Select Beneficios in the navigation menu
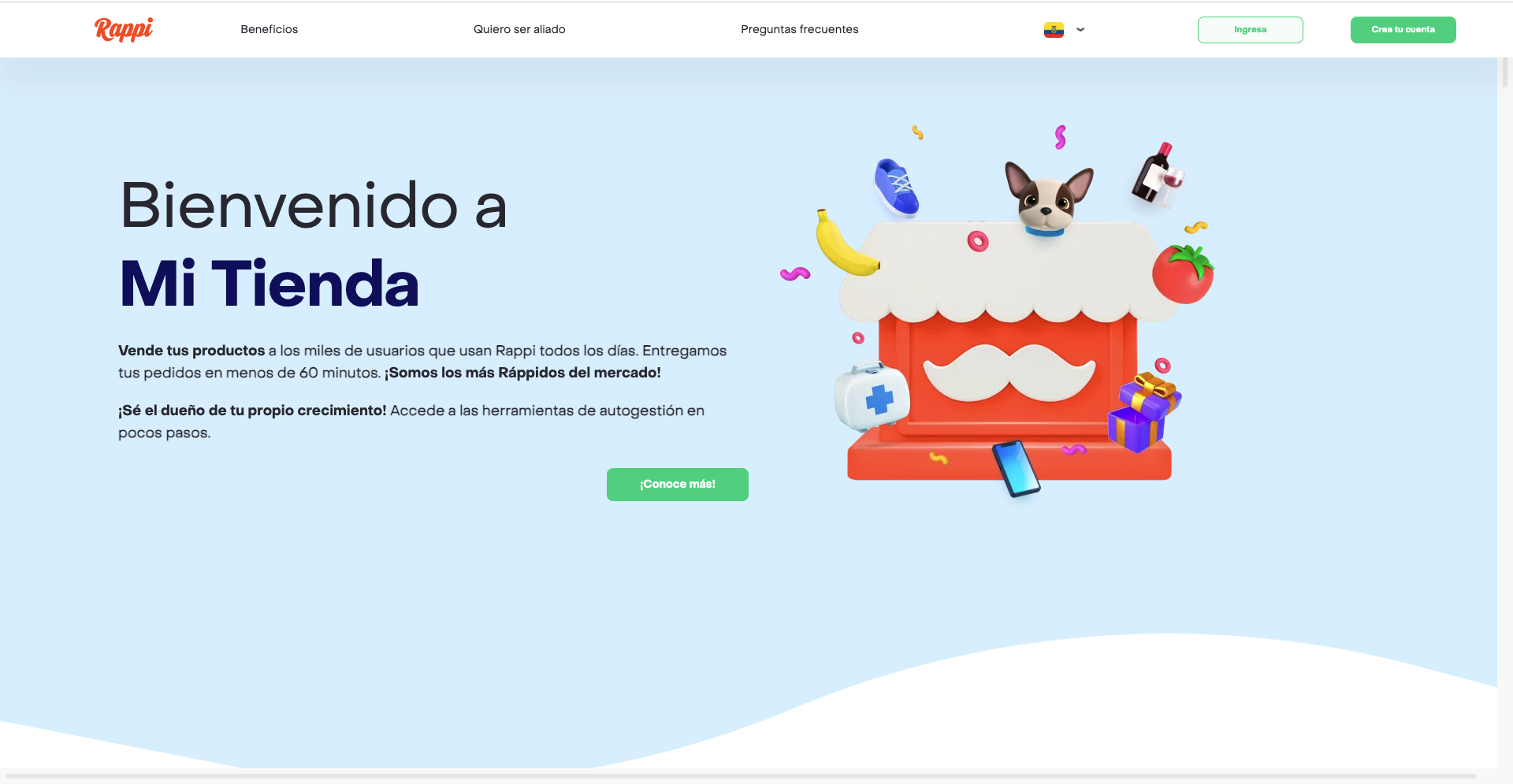 click(x=269, y=29)
